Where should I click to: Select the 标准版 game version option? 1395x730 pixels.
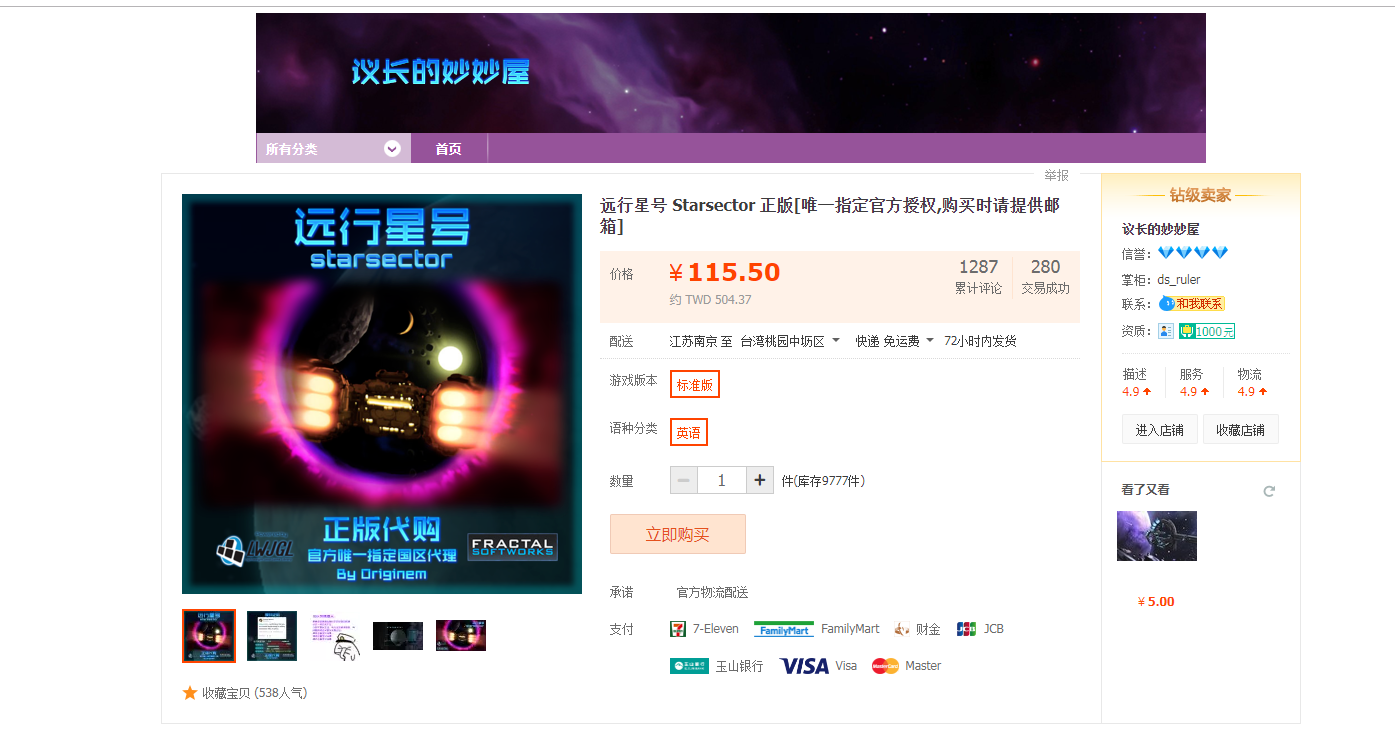pyautogui.click(x=695, y=384)
